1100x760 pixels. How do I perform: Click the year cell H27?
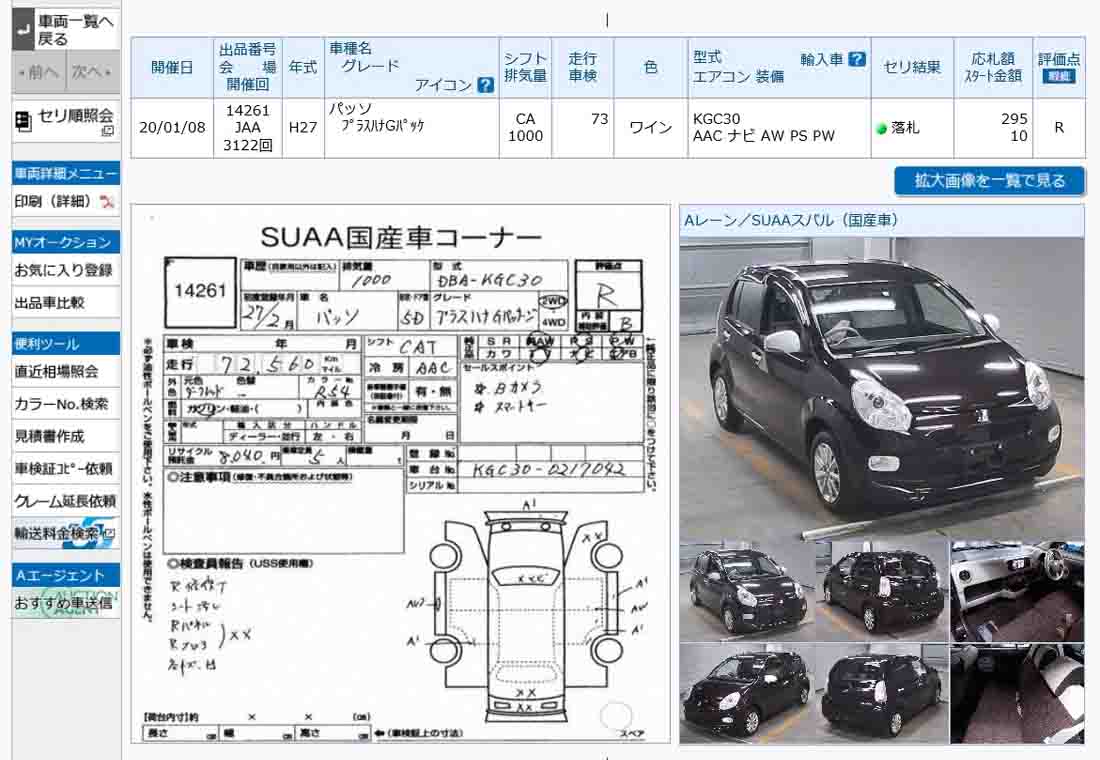pyautogui.click(x=303, y=128)
